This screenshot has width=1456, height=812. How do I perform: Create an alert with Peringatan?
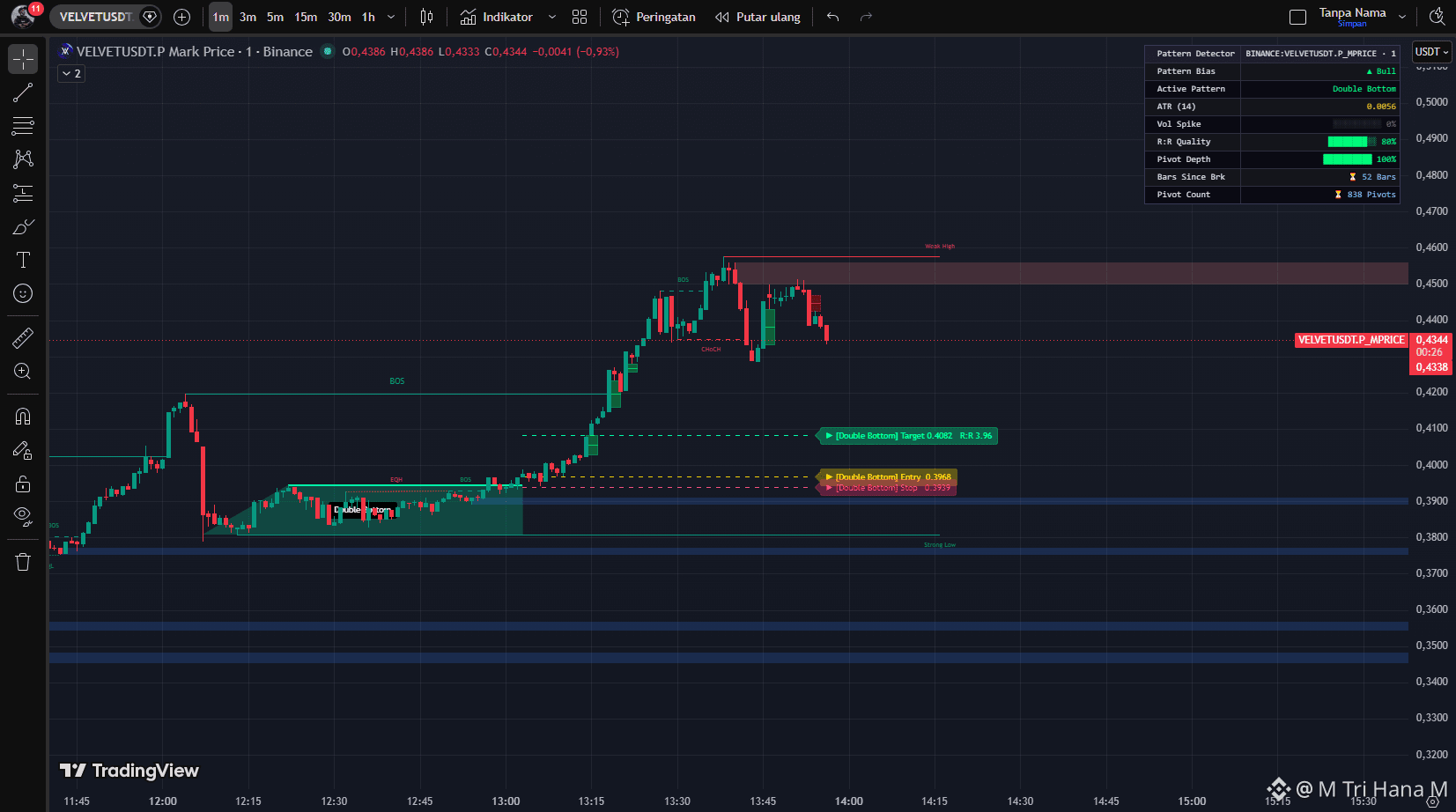654,17
